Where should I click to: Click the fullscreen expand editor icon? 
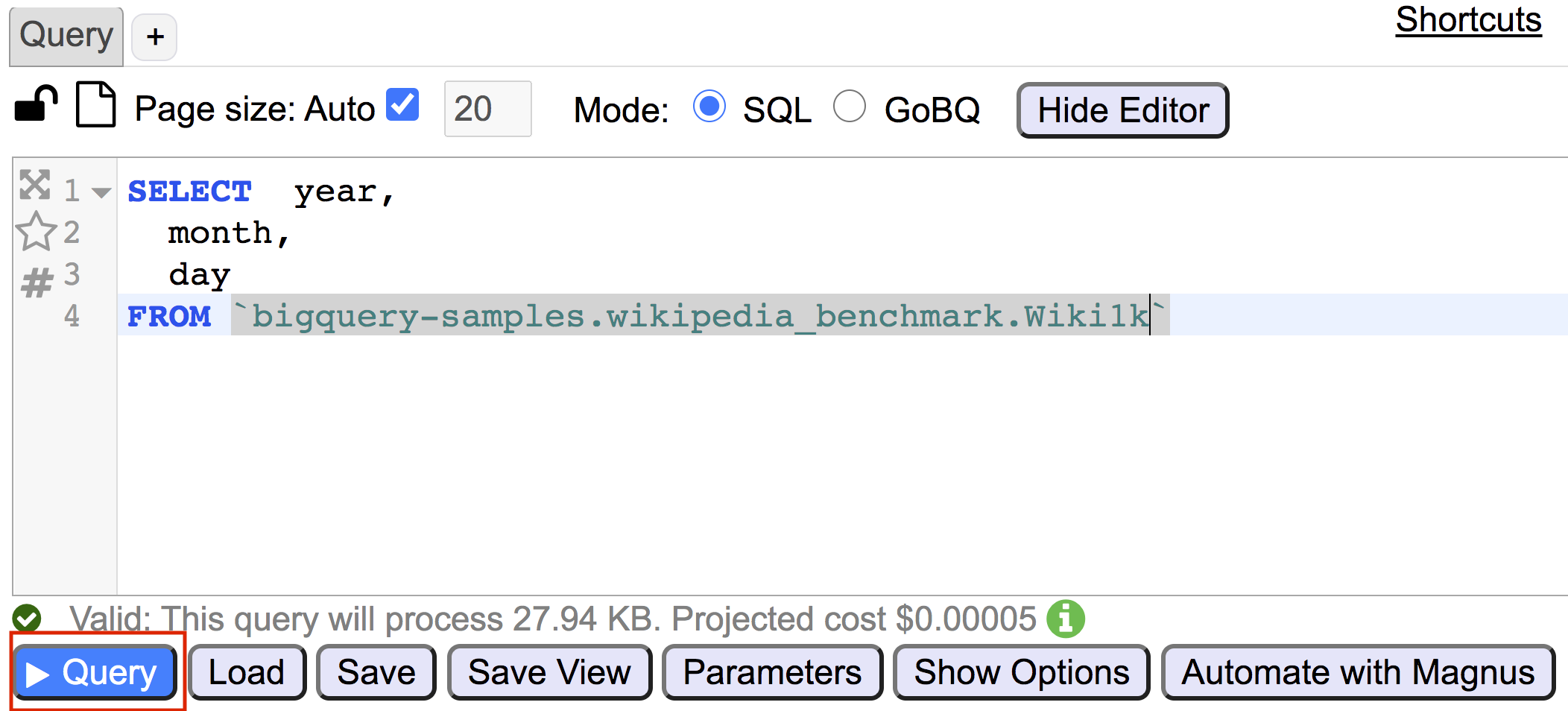click(34, 185)
